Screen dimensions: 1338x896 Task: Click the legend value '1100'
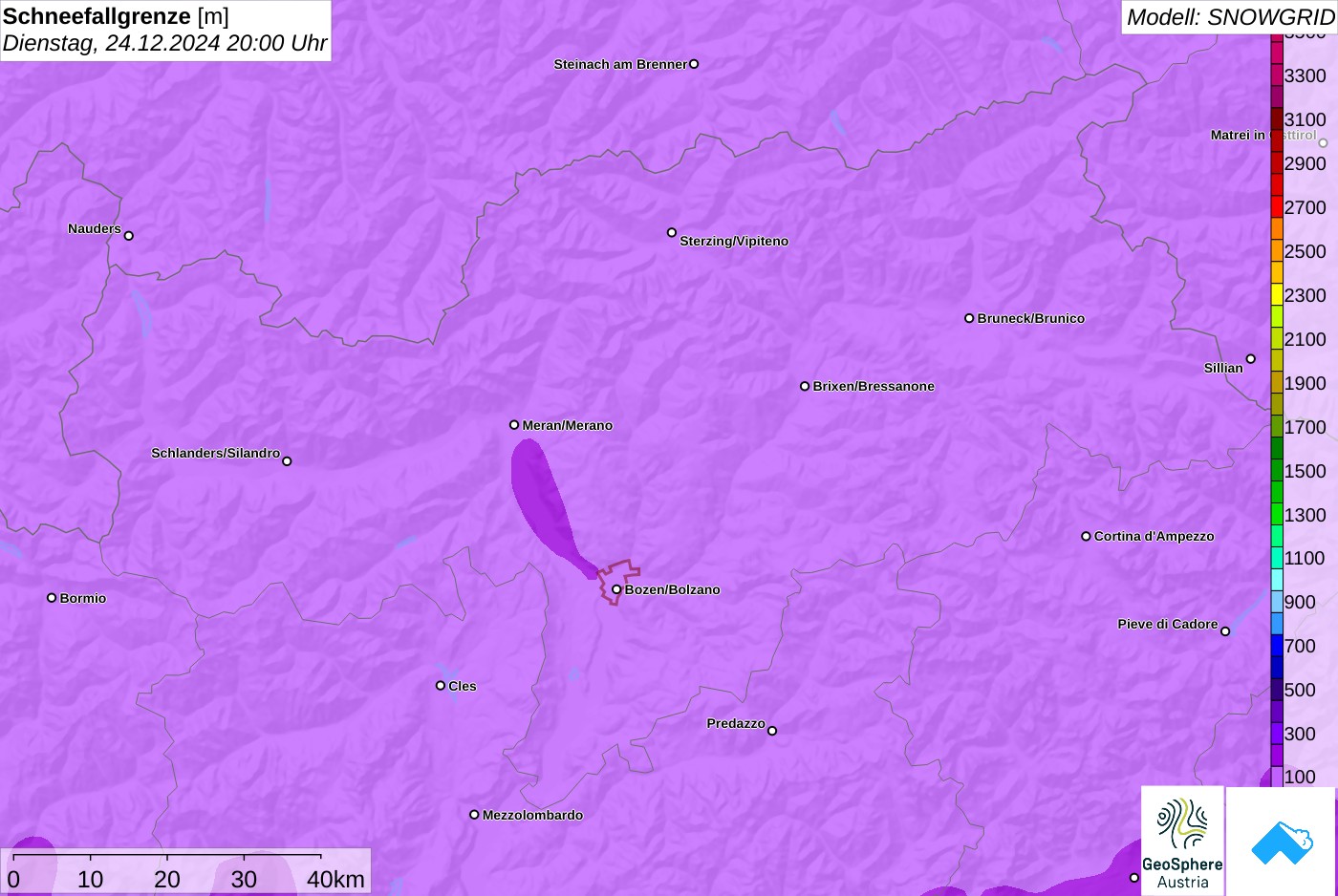1306,558
